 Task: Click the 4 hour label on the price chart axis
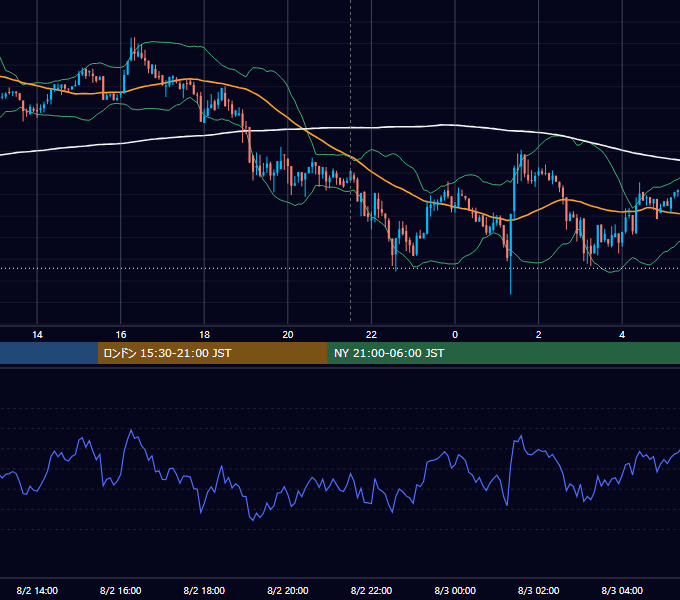[622, 335]
